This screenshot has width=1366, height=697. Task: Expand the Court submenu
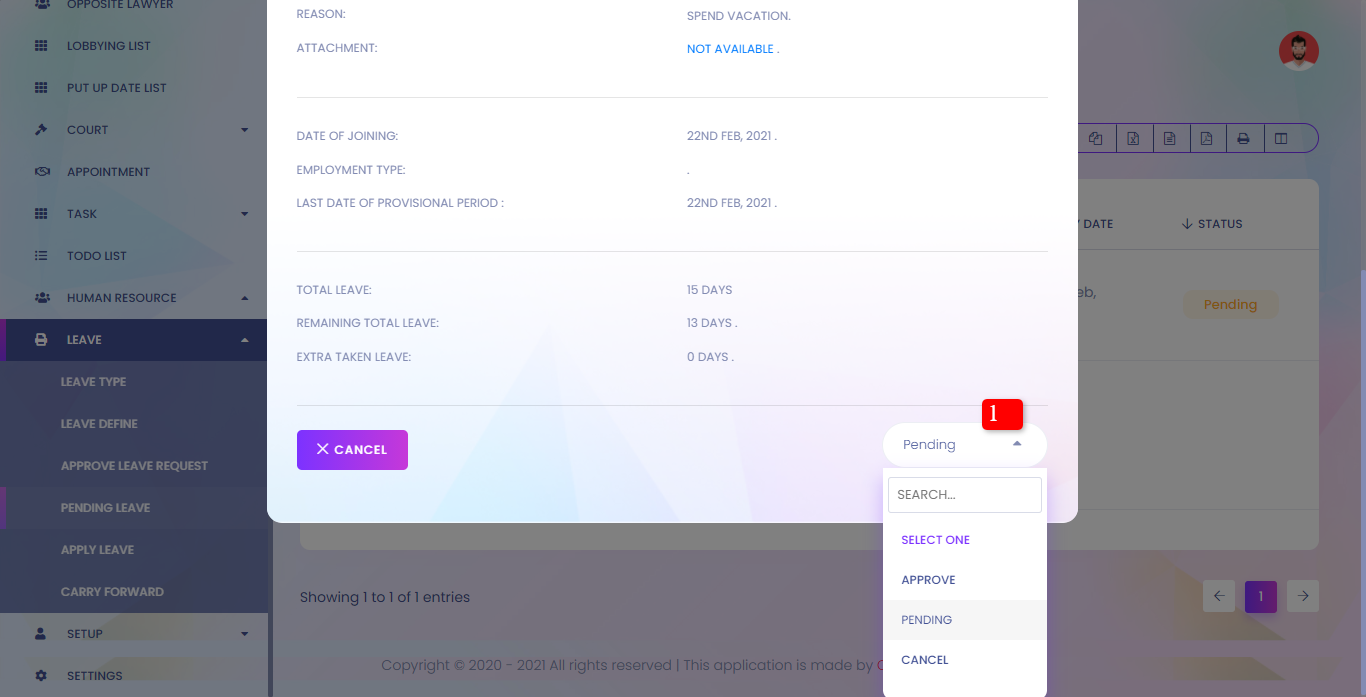244,130
